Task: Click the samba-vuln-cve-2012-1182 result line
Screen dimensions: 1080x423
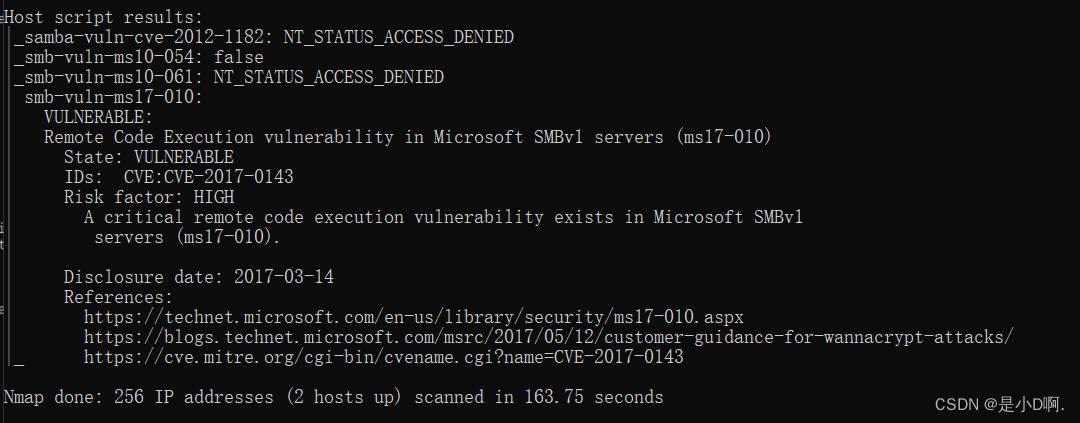Action: coord(264,37)
